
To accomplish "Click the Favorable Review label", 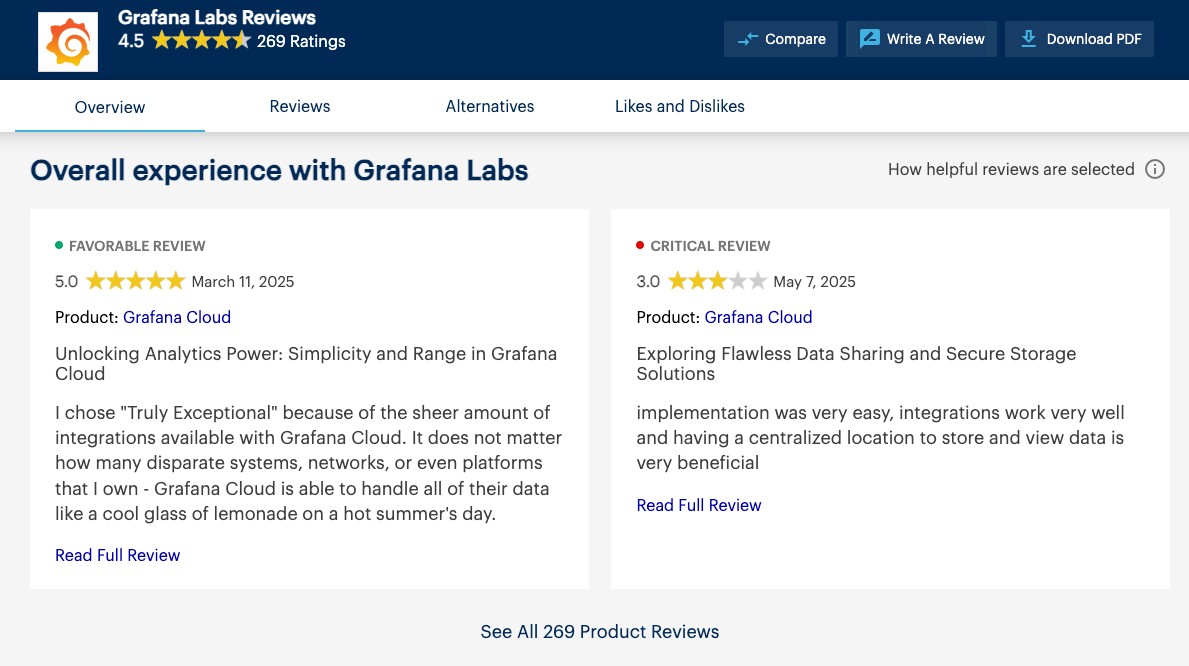I will 137,246.
